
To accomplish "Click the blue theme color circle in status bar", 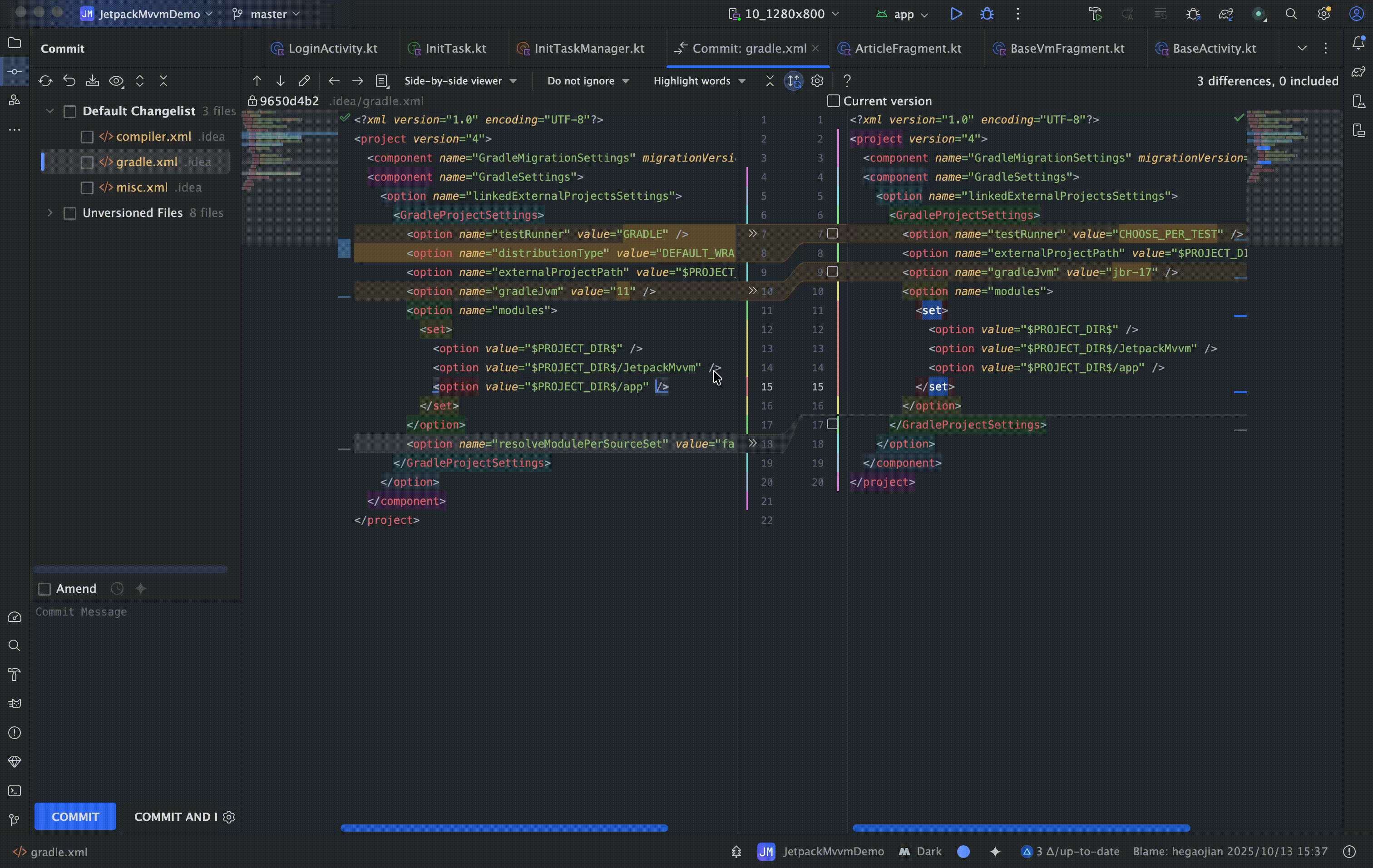I will 963,852.
